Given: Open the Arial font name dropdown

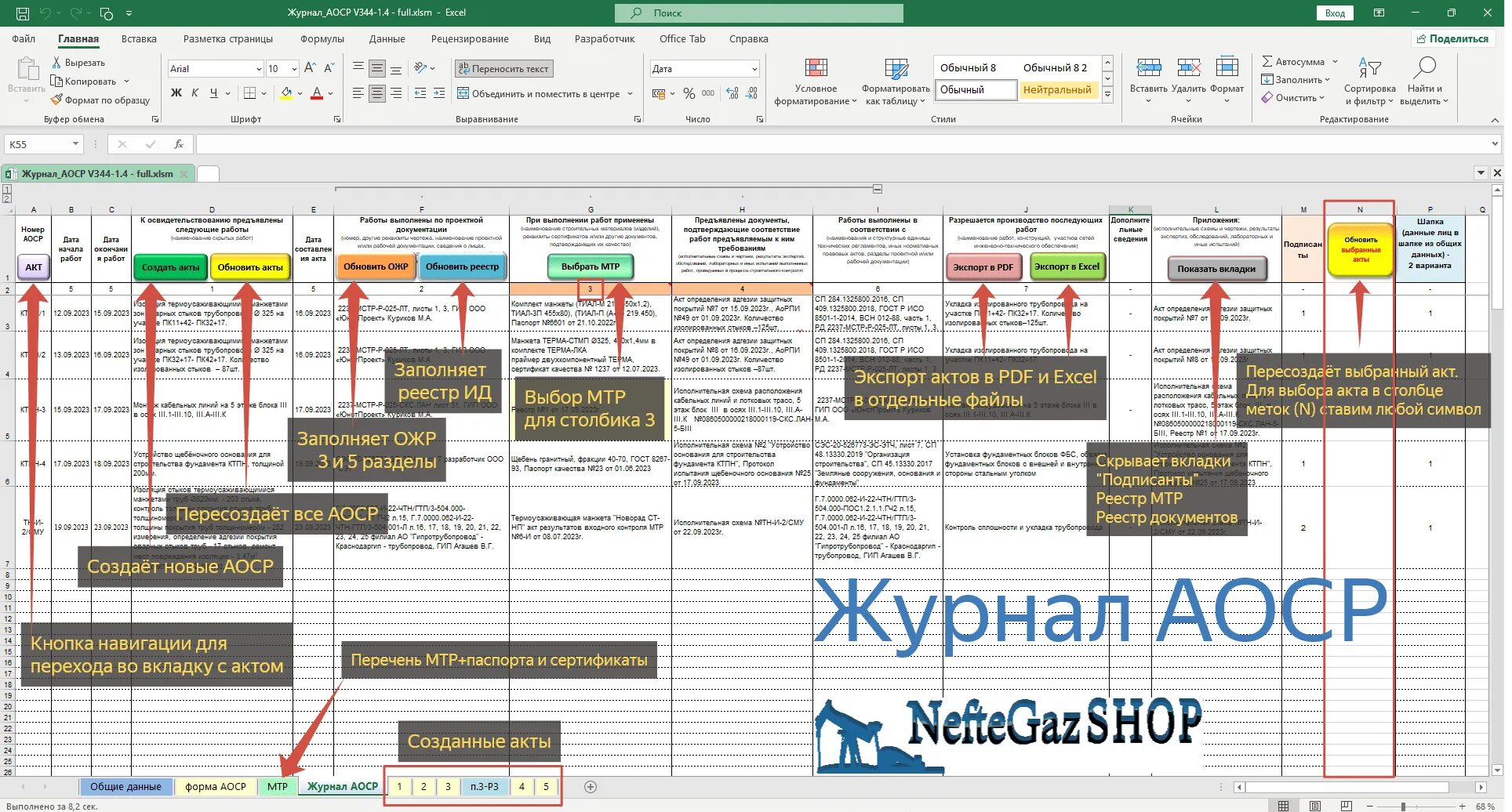Looking at the screenshot, I should point(259,69).
